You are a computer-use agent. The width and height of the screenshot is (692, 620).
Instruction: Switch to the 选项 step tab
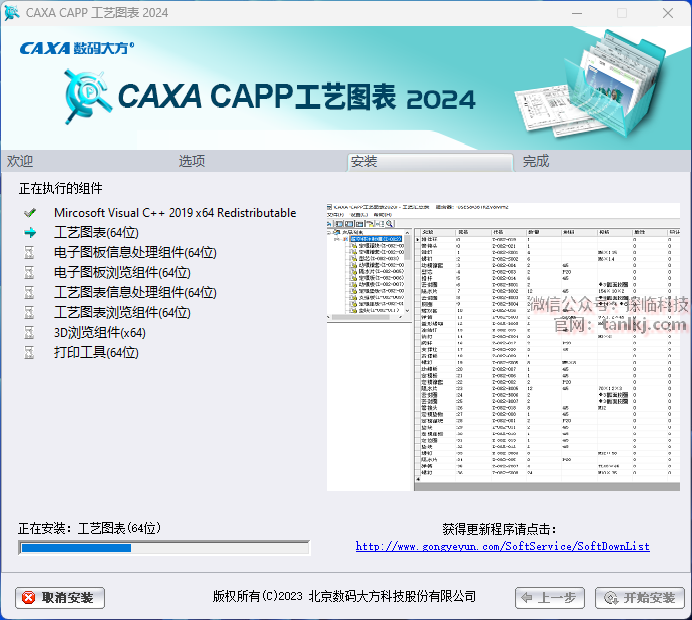pos(192,161)
